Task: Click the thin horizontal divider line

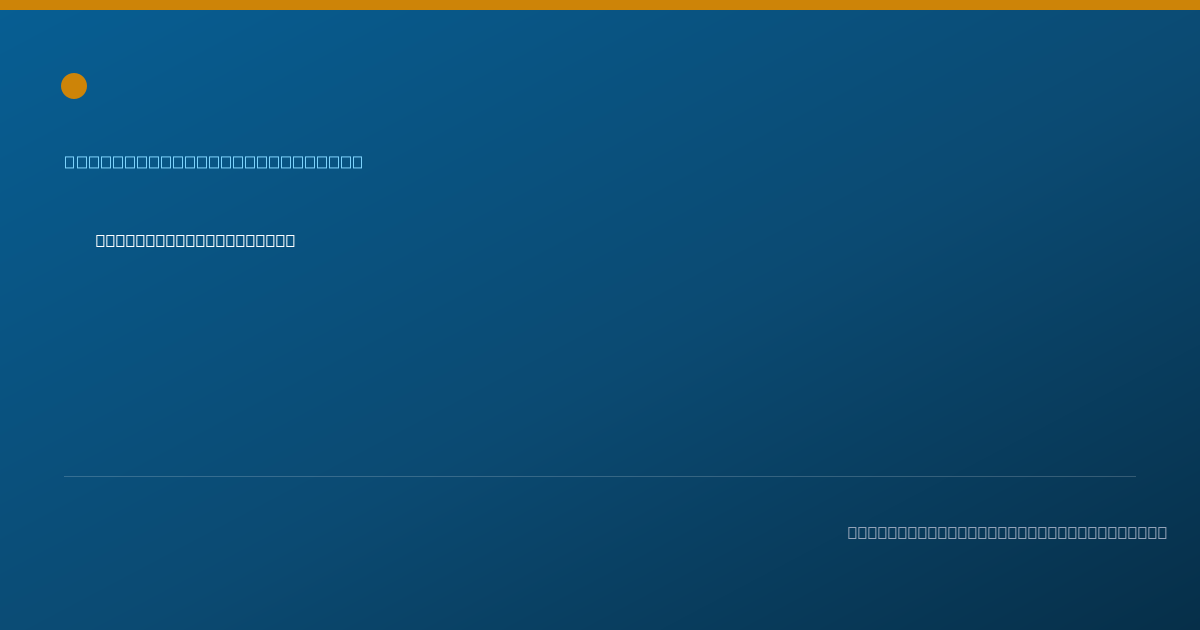Action: pyautogui.click(x=600, y=476)
